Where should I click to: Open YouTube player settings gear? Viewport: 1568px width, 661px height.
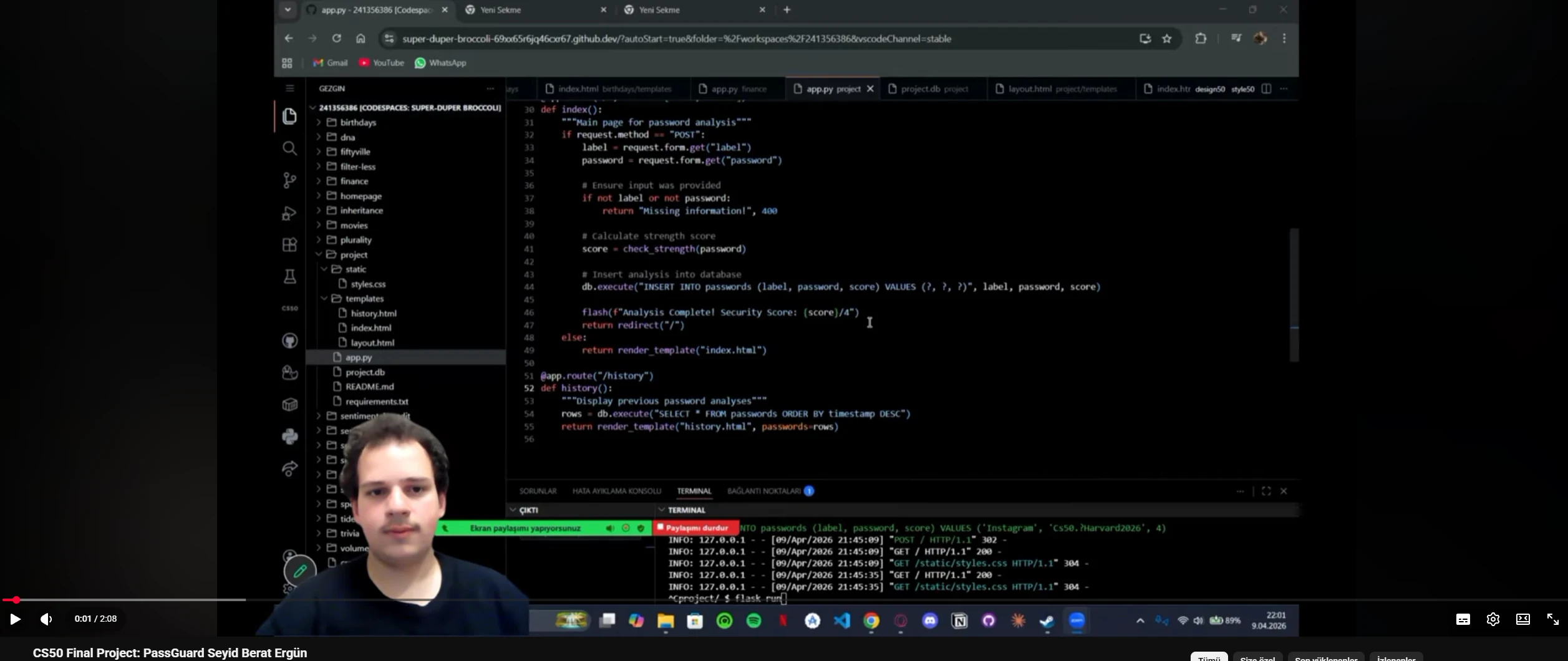(x=1493, y=619)
